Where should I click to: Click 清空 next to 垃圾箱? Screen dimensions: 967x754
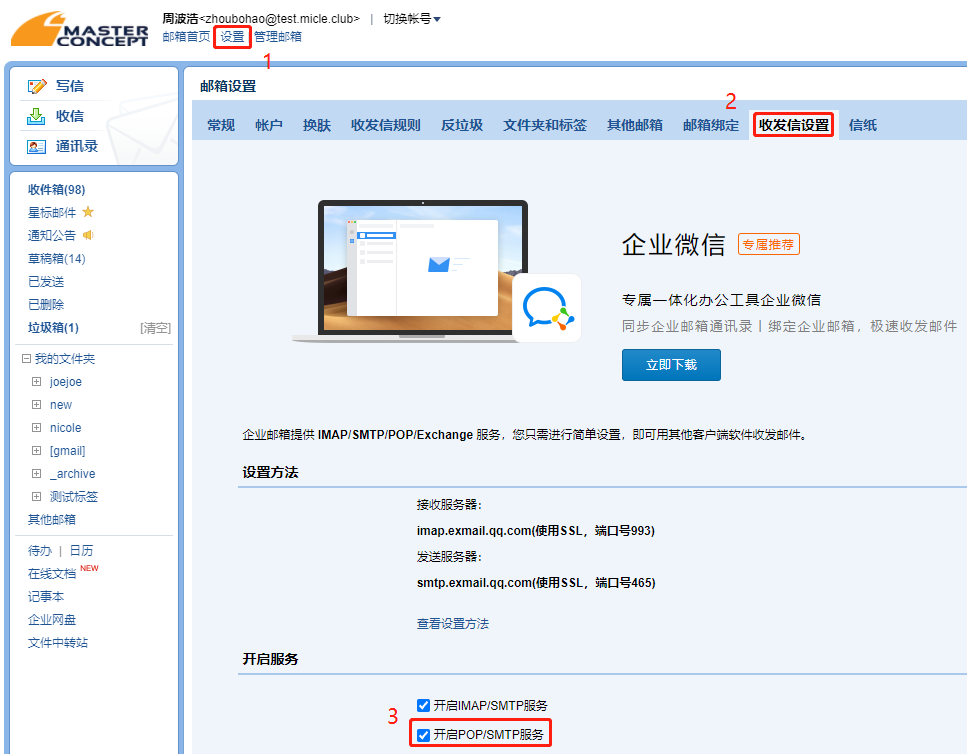click(x=155, y=328)
